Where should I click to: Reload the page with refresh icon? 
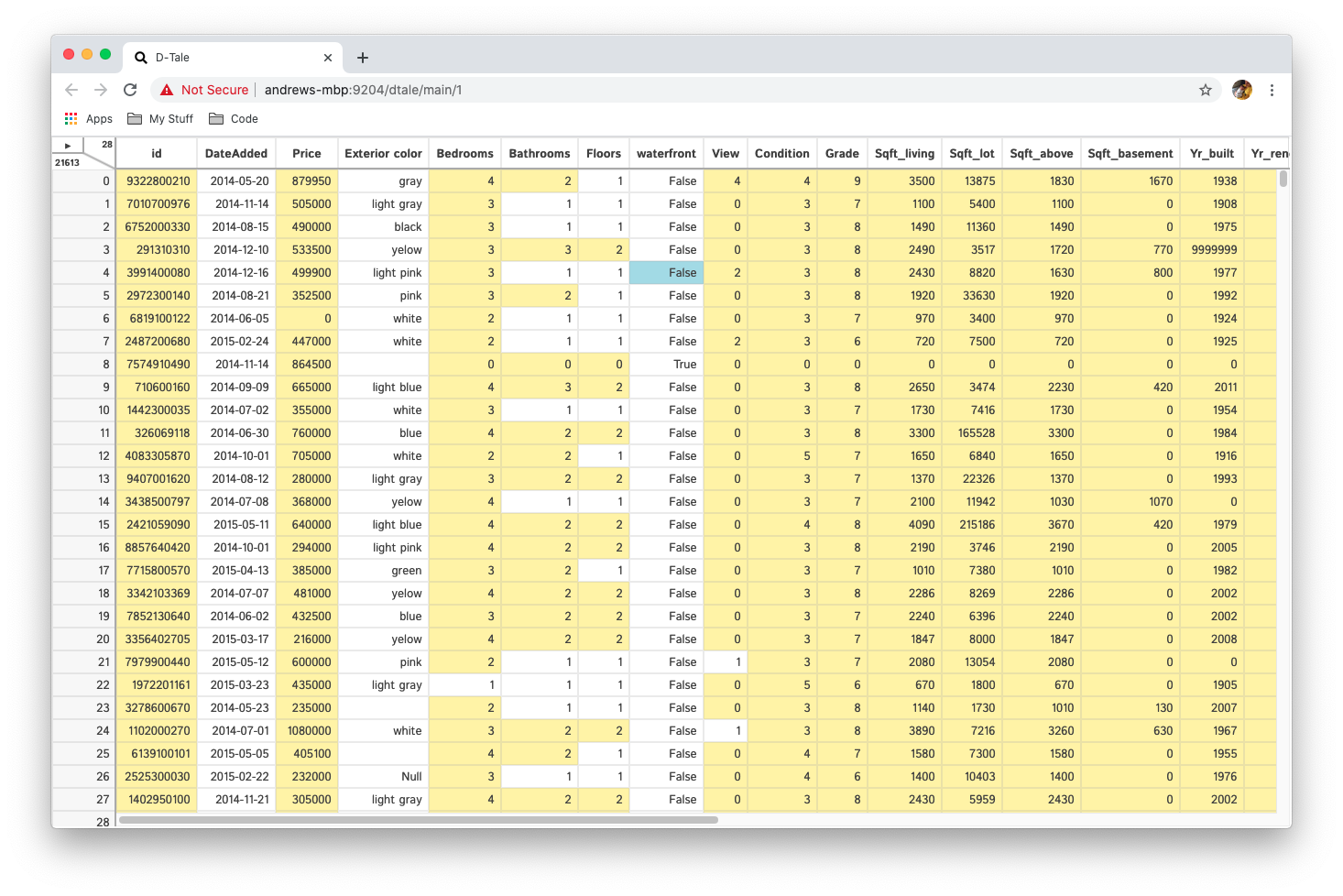pos(130,90)
